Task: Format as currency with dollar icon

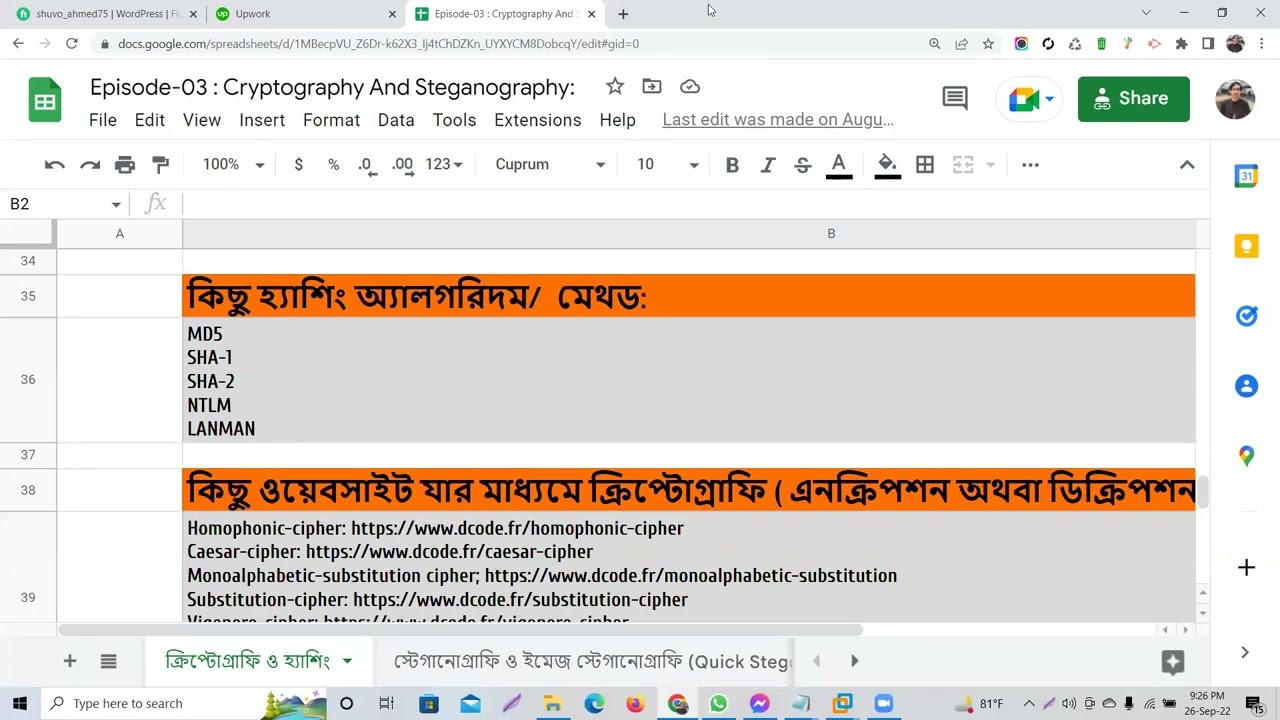Action: click(298, 165)
